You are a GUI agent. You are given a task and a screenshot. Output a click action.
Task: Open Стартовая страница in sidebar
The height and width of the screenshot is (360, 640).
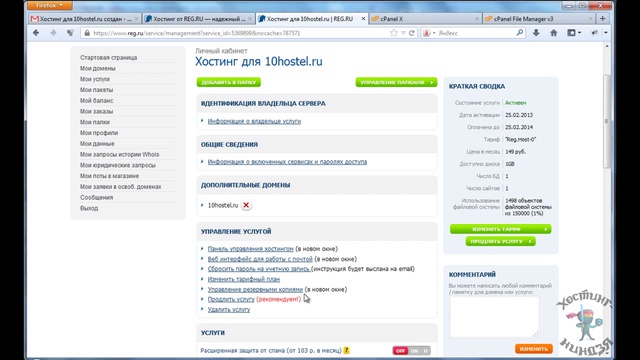[109, 58]
